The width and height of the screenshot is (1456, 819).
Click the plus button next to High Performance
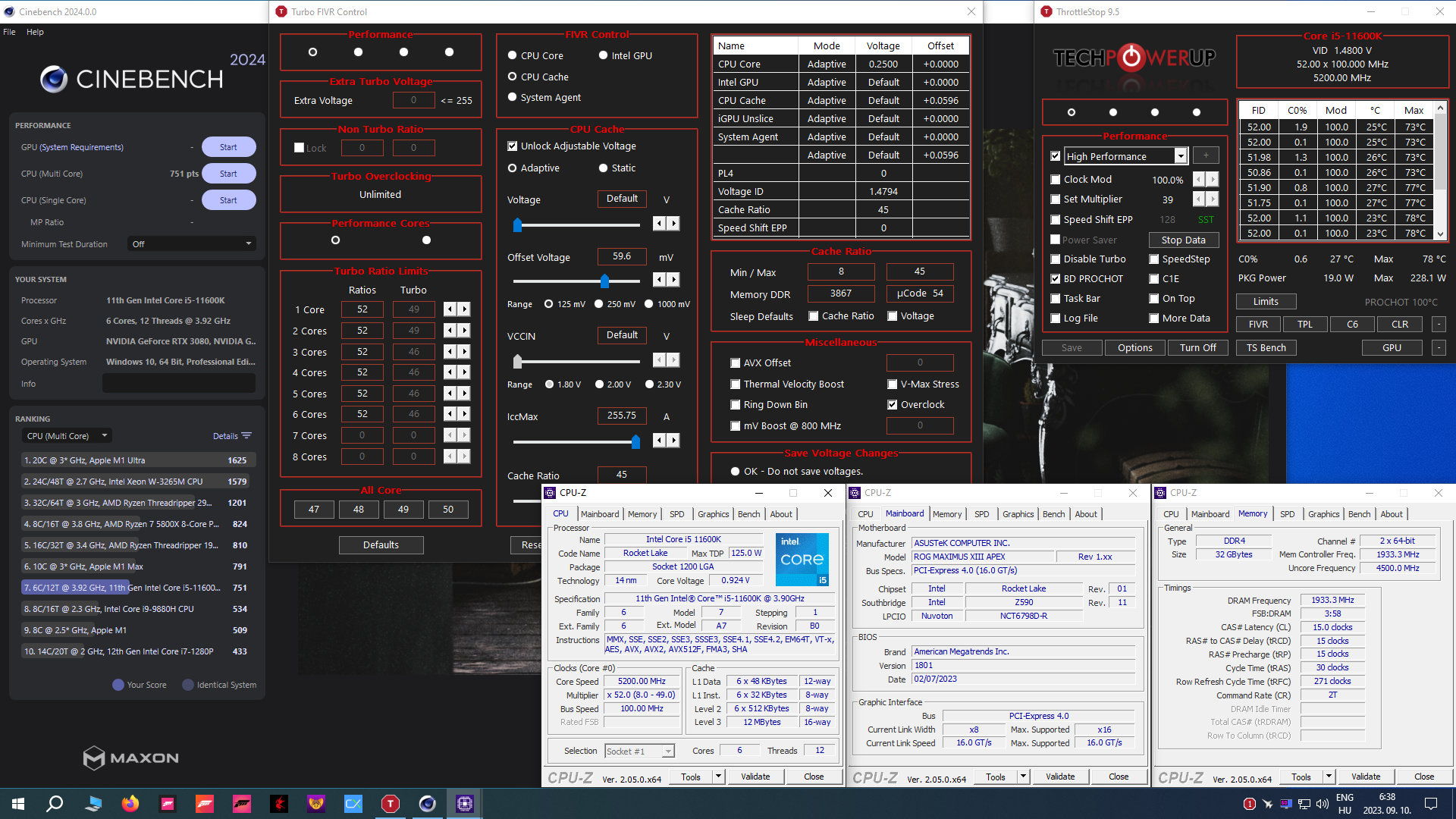click(x=1206, y=155)
